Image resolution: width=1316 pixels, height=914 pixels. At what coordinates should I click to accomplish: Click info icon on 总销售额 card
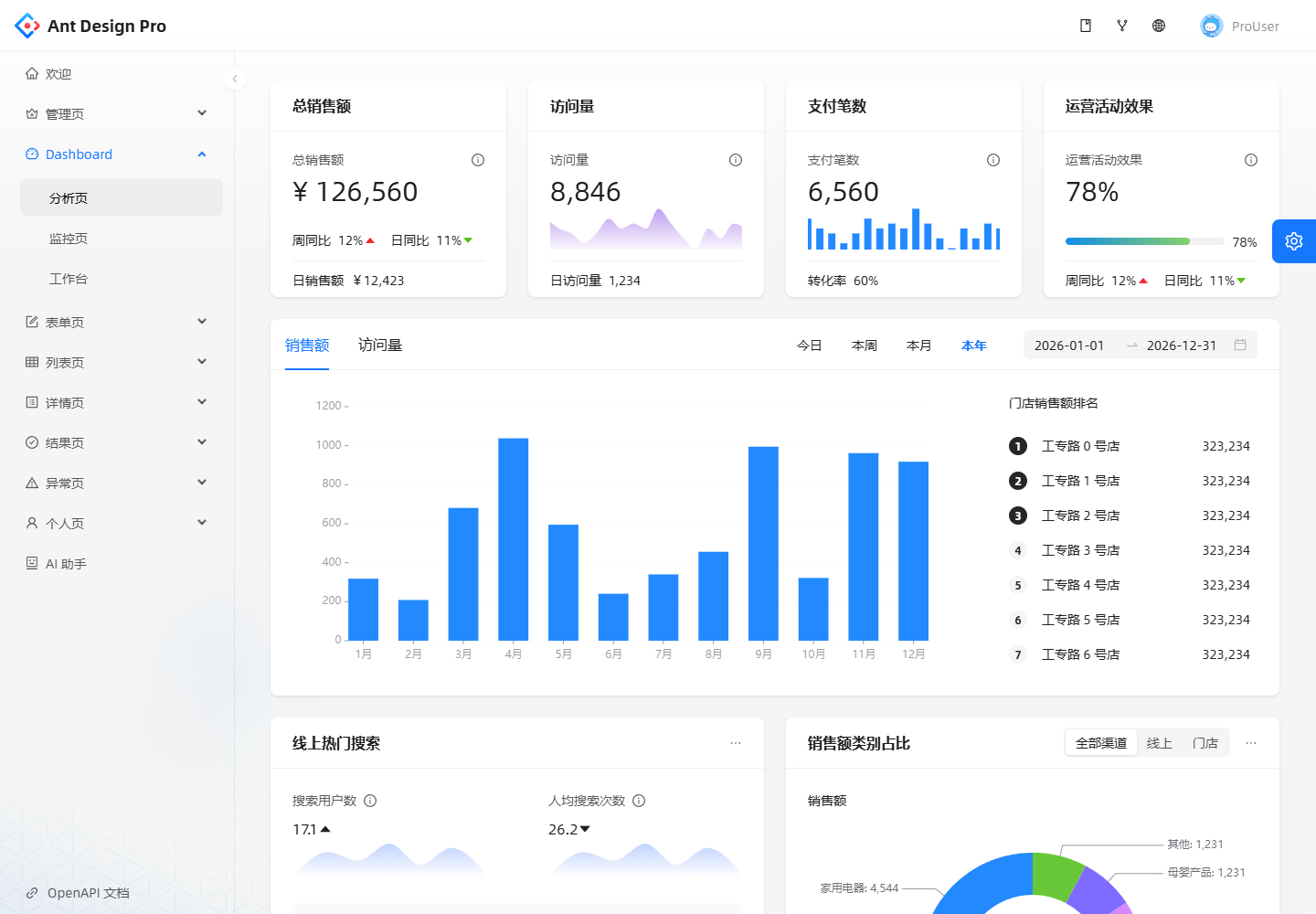(478, 160)
